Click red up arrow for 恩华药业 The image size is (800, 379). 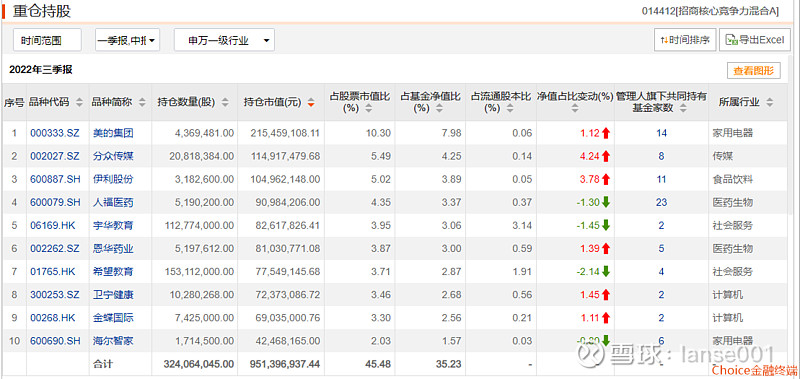606,248
